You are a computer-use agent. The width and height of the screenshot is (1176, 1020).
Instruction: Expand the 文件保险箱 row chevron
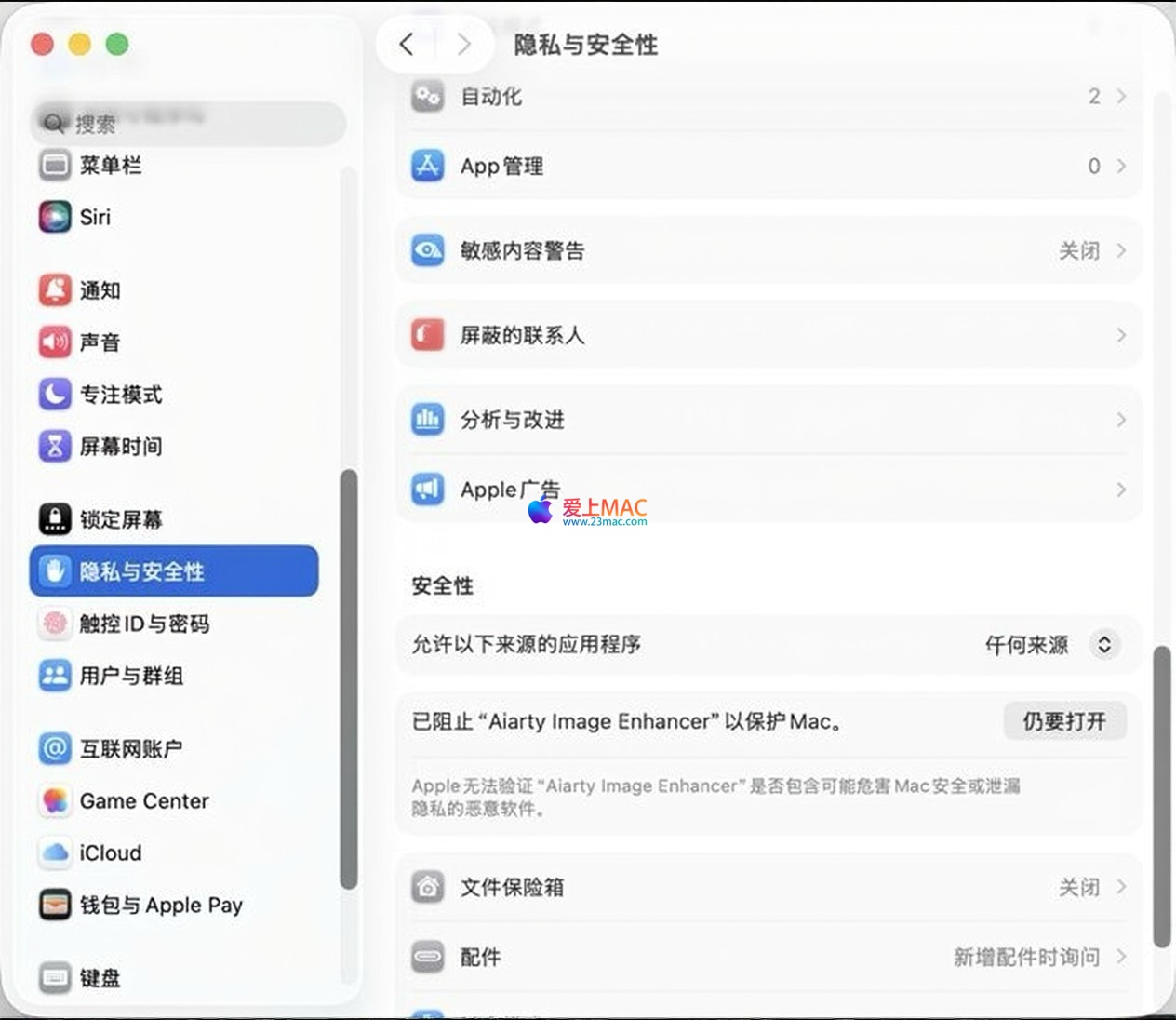click(x=1121, y=887)
